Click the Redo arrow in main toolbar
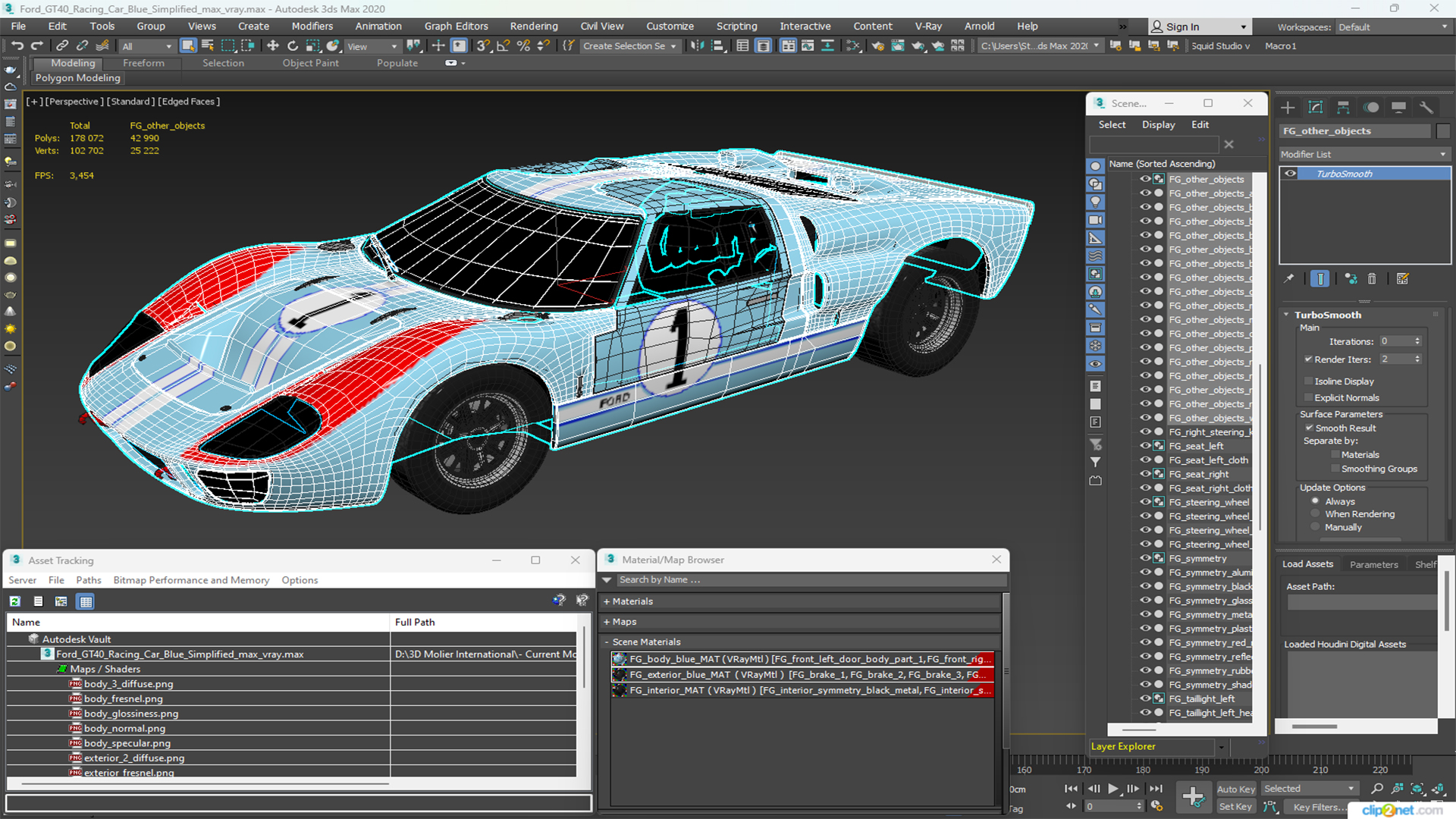 36,46
